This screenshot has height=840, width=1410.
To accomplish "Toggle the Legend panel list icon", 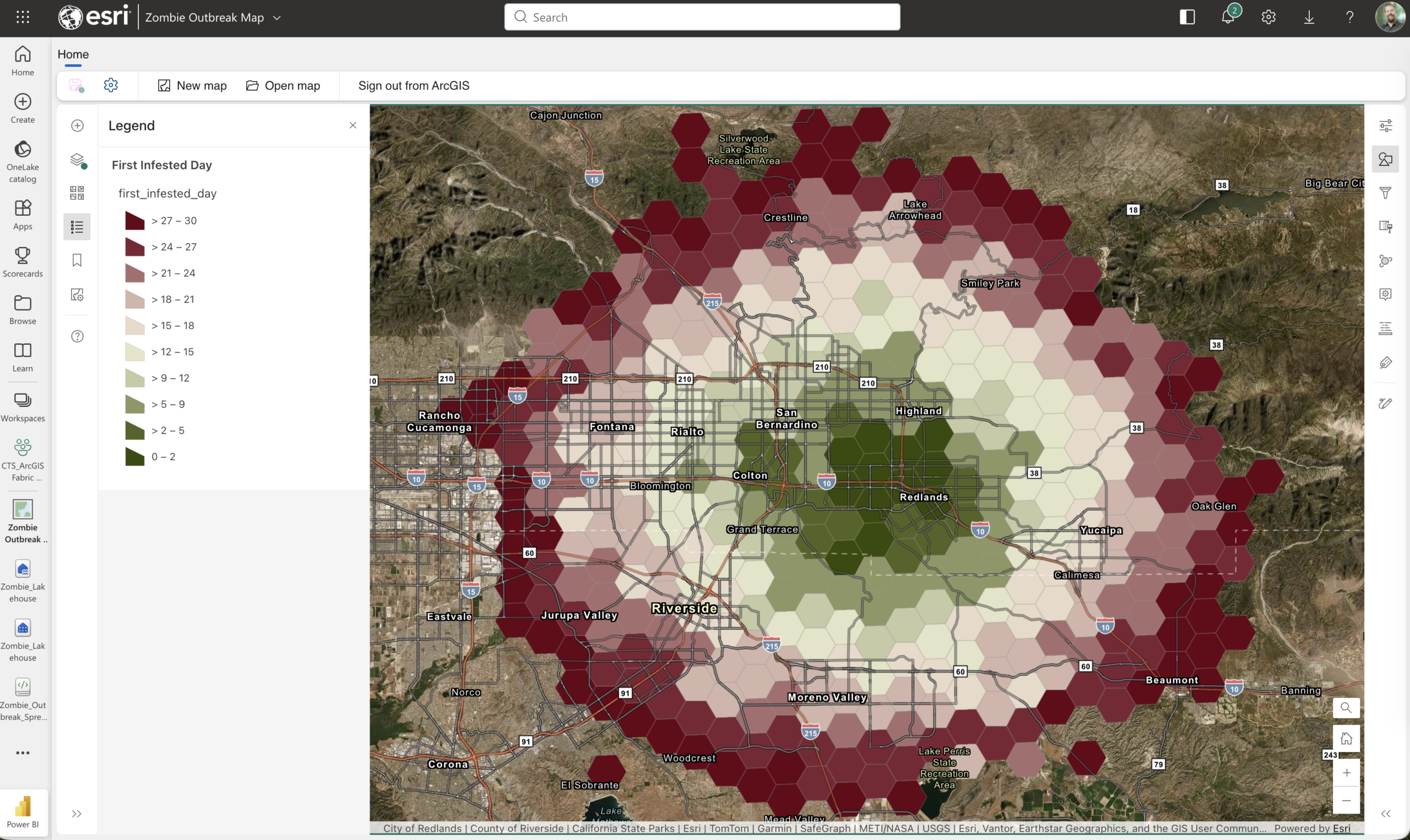I will coord(77,227).
